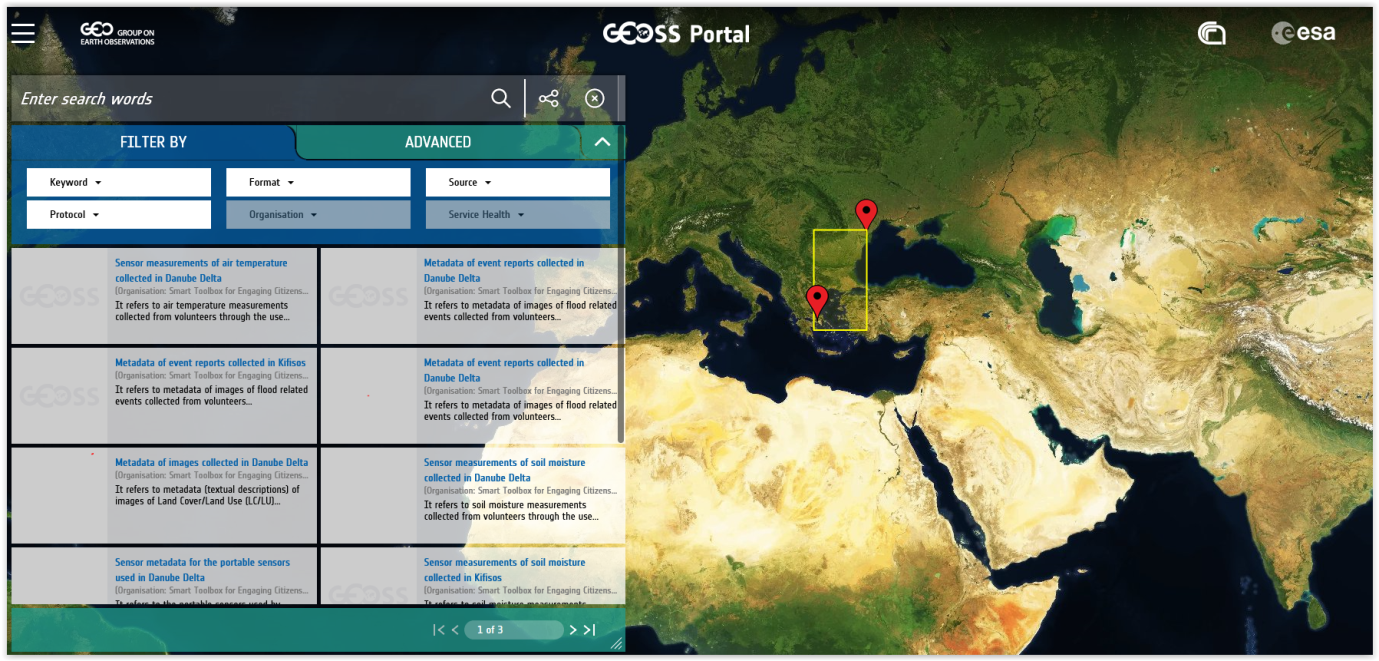Click the upper red map pin marker

(866, 214)
